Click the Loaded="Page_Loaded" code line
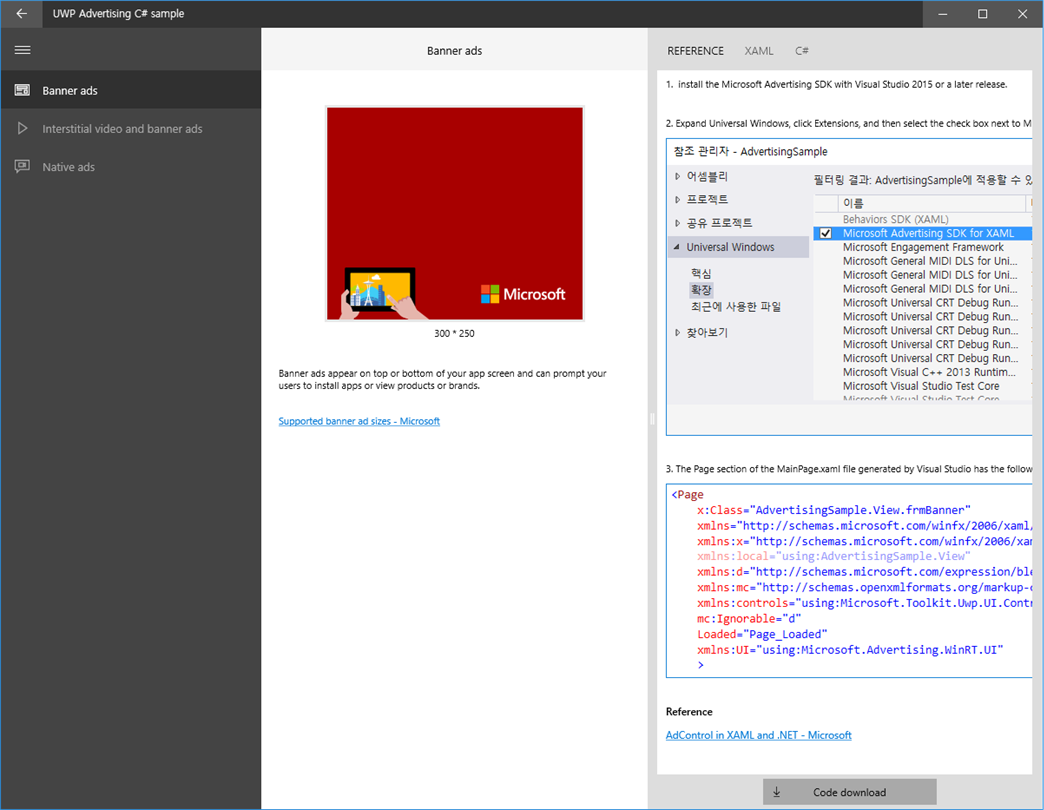1044x810 pixels. (x=762, y=634)
